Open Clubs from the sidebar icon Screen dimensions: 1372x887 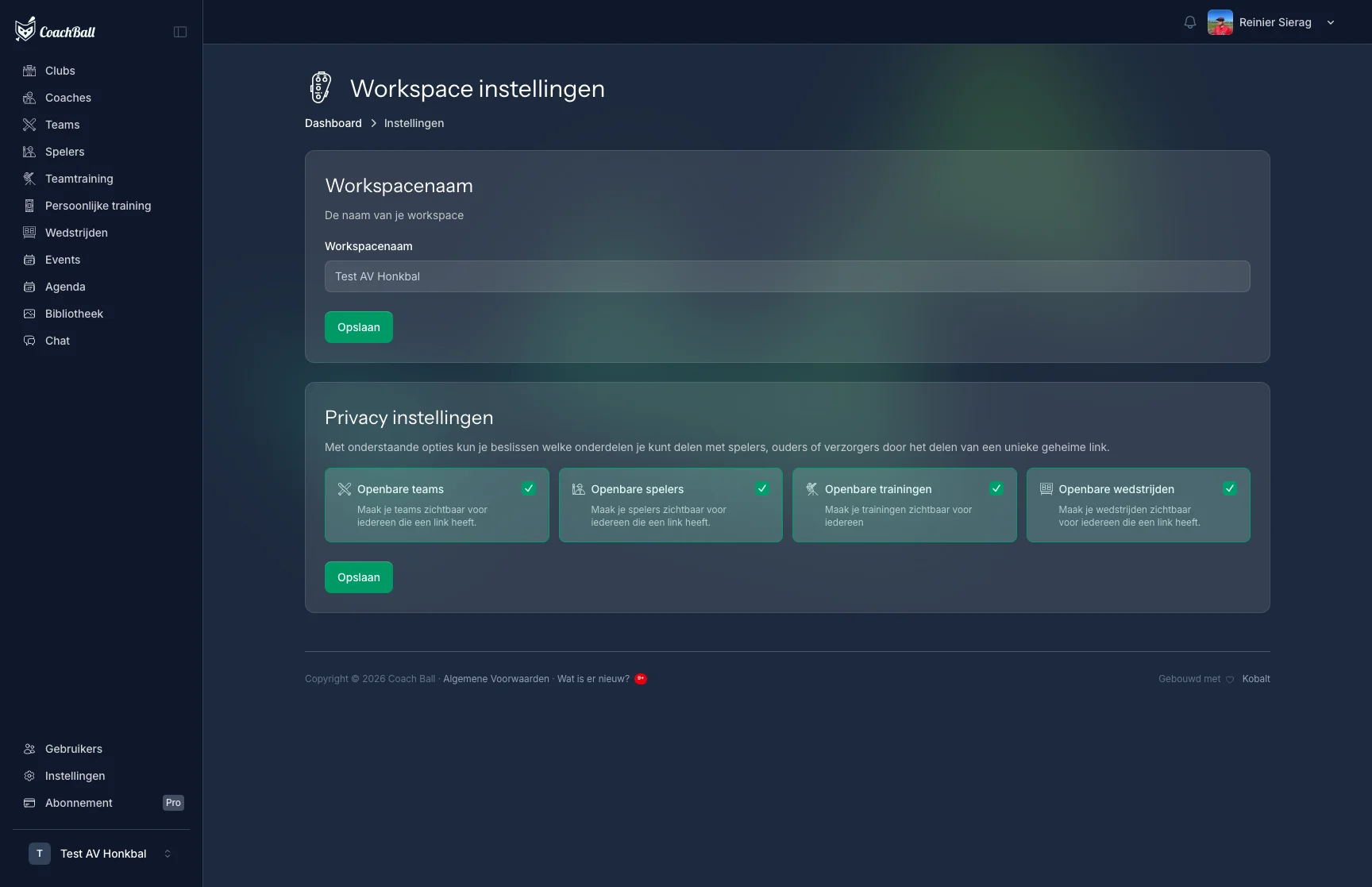coord(29,71)
